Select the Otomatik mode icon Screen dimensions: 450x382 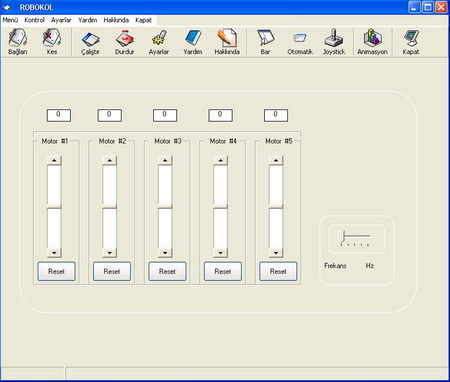(x=300, y=38)
